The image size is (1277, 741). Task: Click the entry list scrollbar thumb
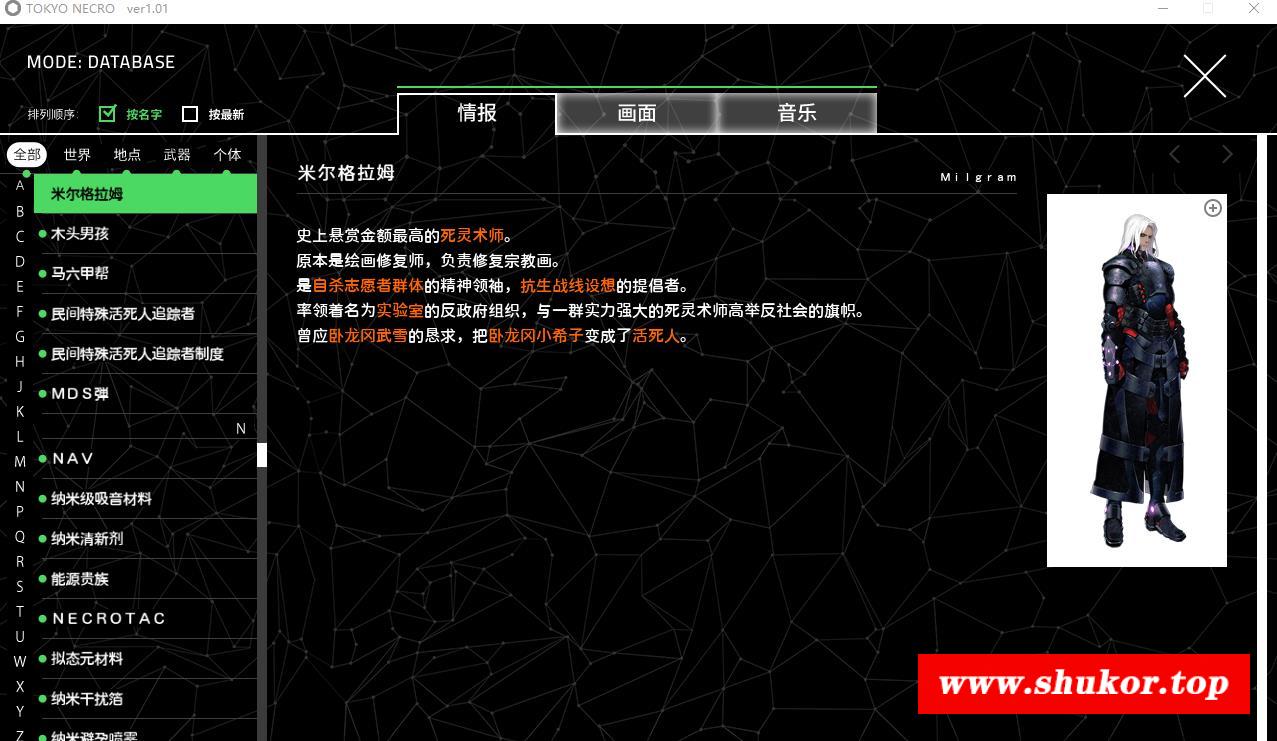click(262, 455)
